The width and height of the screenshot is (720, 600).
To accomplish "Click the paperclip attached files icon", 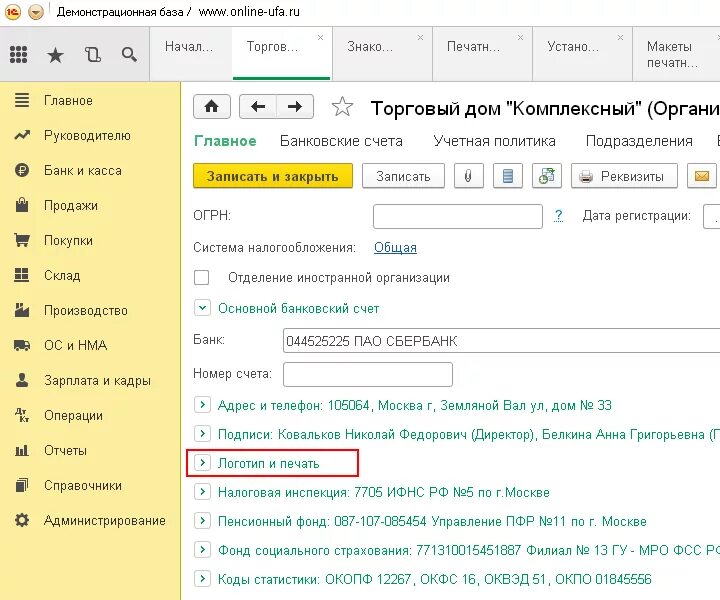I will pyautogui.click(x=468, y=176).
